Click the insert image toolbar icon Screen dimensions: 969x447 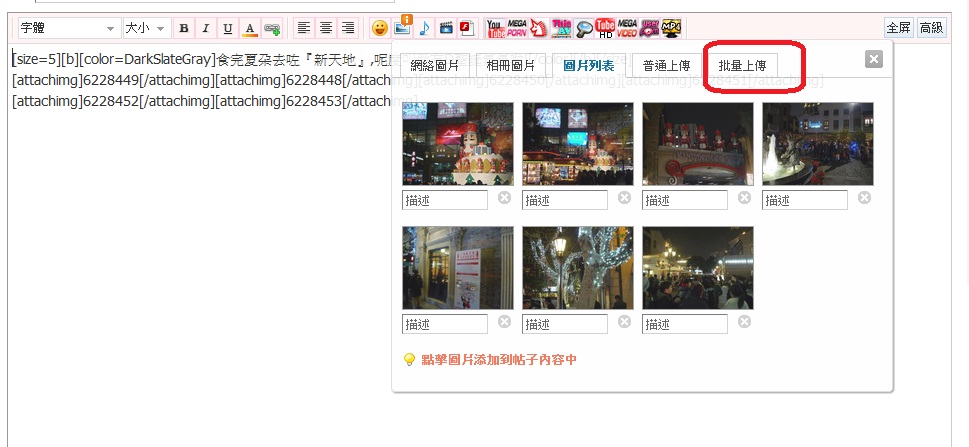(402, 28)
